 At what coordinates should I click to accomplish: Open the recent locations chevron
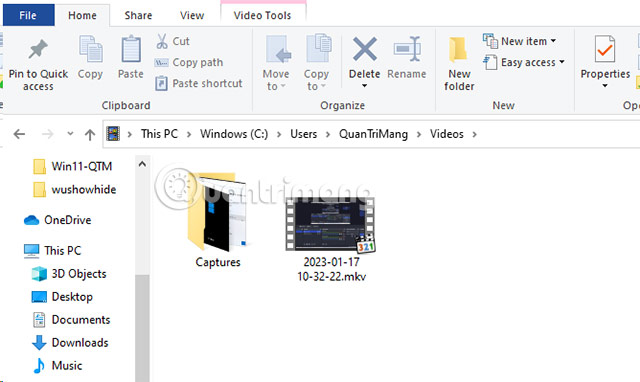(70, 133)
